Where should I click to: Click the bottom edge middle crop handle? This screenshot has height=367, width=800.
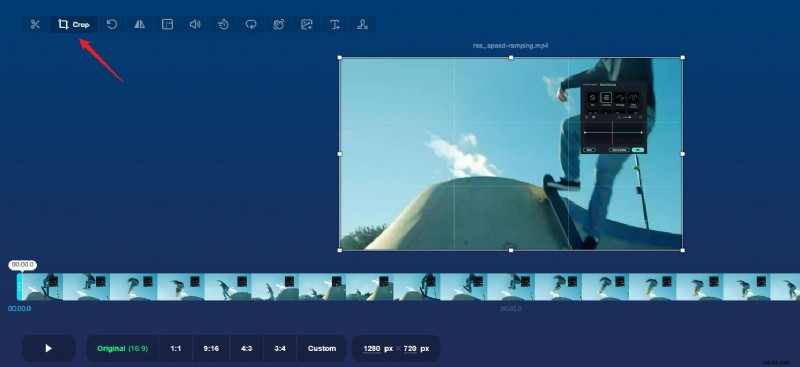point(511,250)
